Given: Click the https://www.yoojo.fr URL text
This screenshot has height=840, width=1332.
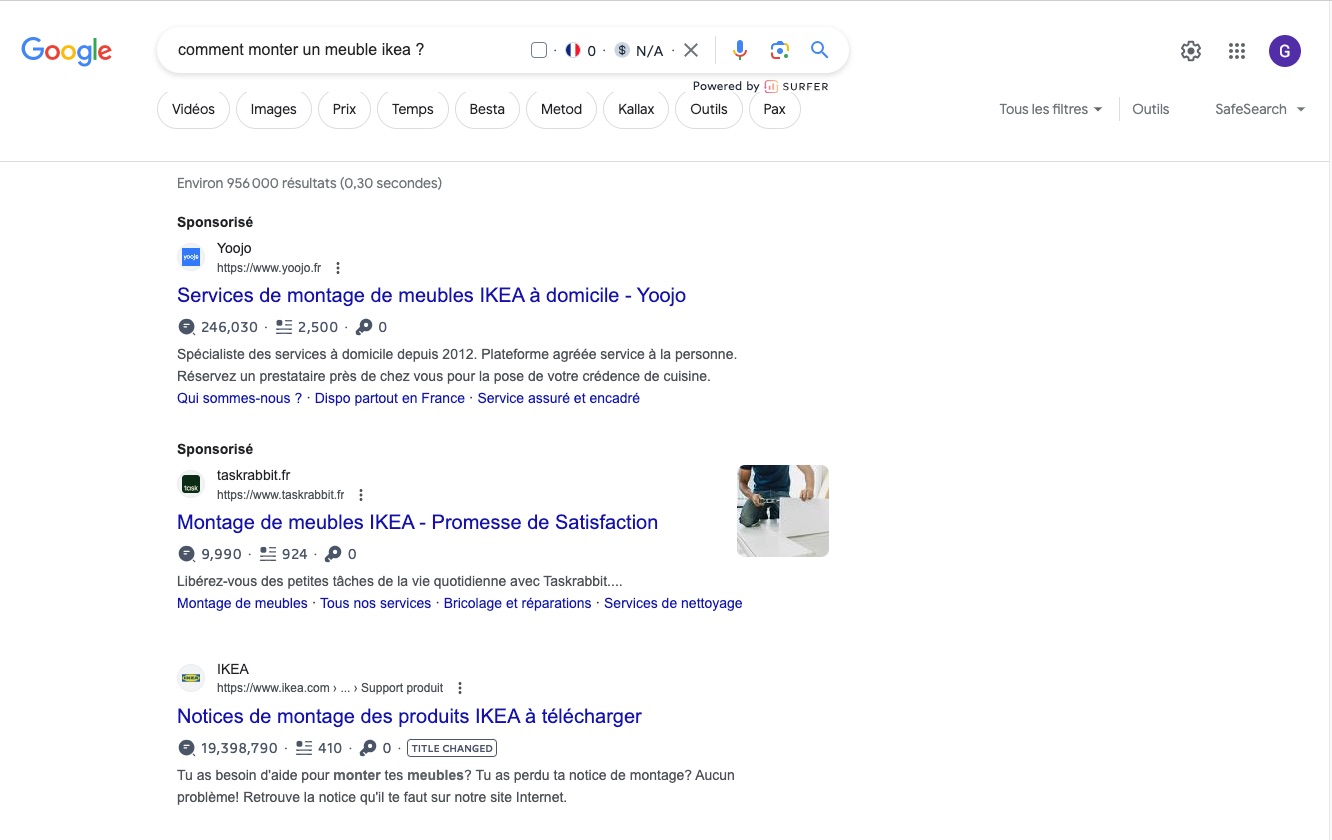Looking at the screenshot, I should [x=269, y=268].
